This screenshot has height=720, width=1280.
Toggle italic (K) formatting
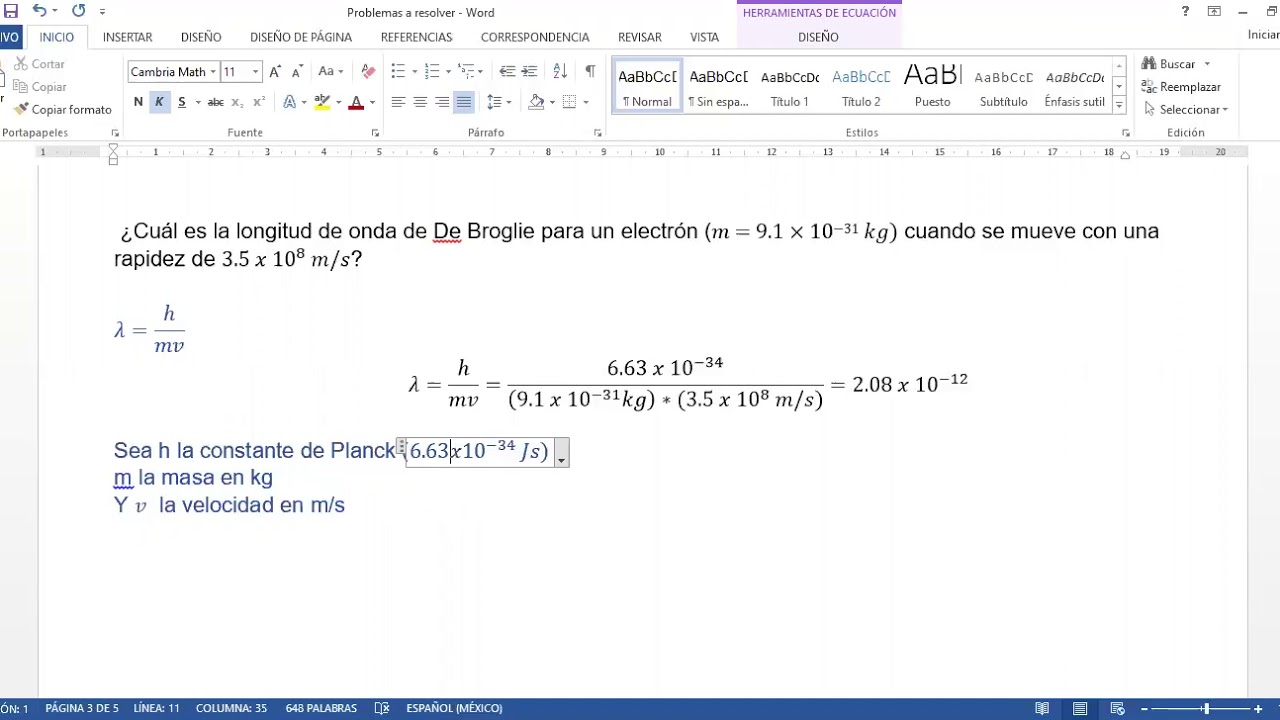[159, 102]
